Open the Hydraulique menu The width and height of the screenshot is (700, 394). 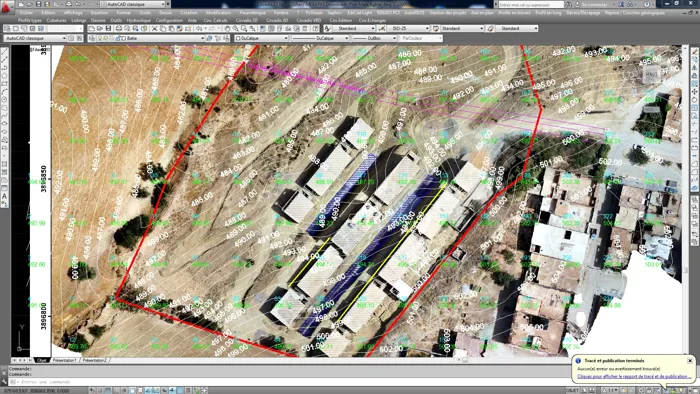139,21
